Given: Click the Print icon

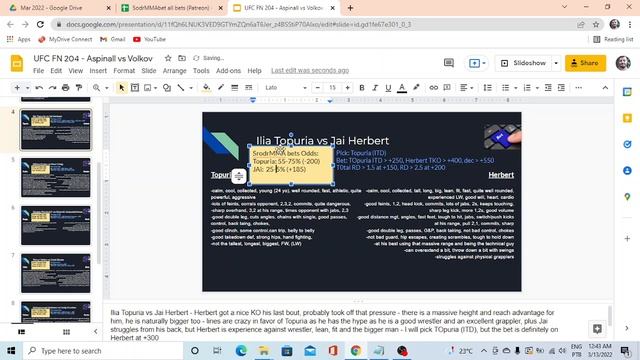Looking at the screenshot, I should [65, 88].
